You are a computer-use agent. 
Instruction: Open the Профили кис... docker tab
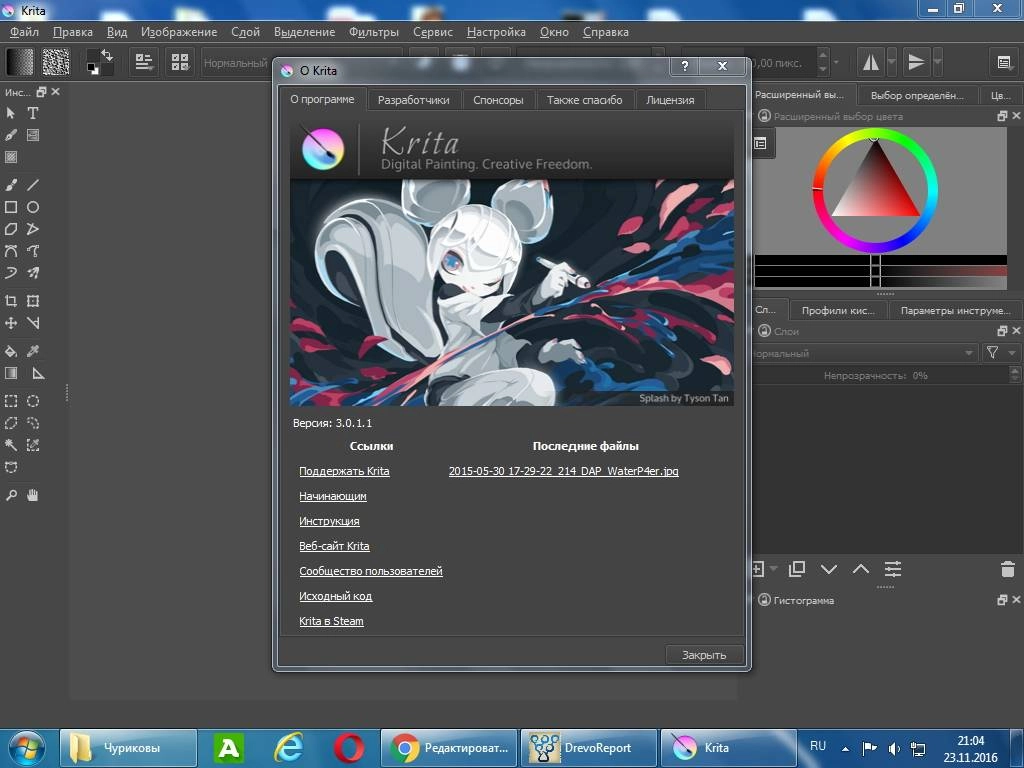[x=838, y=310]
